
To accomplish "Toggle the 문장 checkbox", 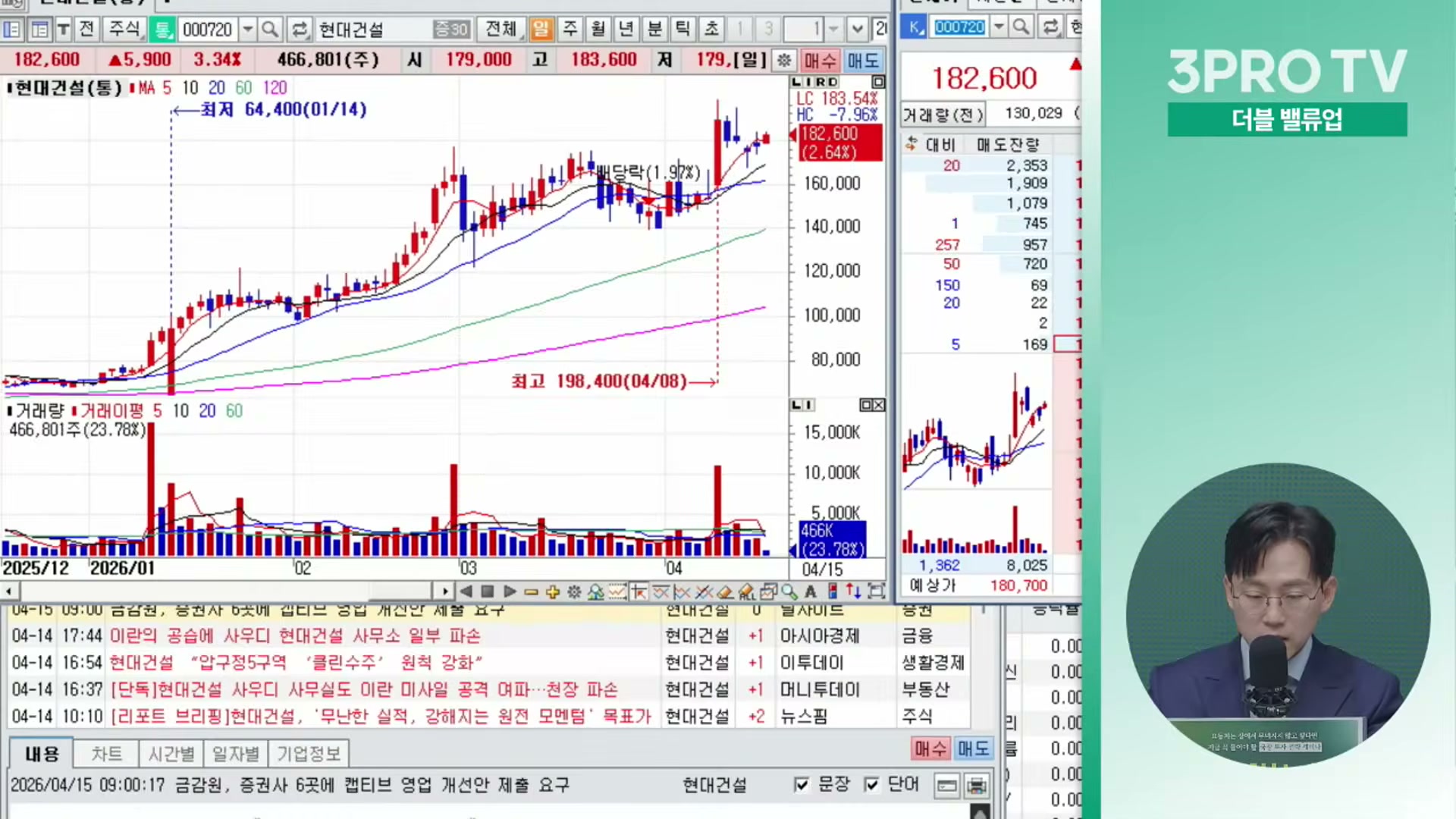I will (802, 784).
